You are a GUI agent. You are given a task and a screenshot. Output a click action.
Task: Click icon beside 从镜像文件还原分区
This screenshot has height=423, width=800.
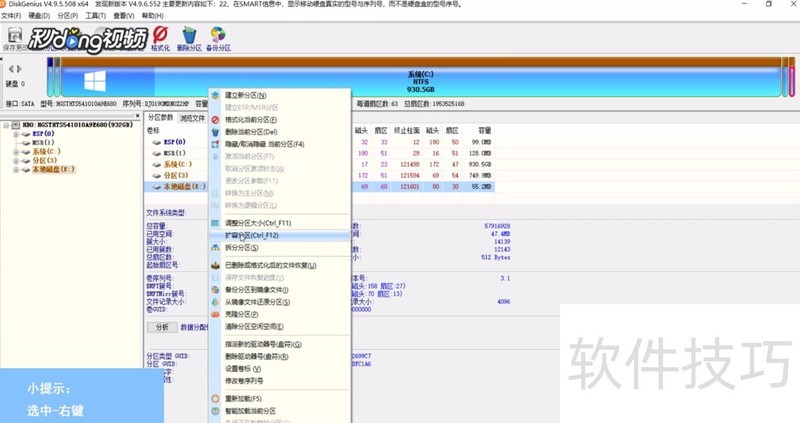pyautogui.click(x=215, y=302)
